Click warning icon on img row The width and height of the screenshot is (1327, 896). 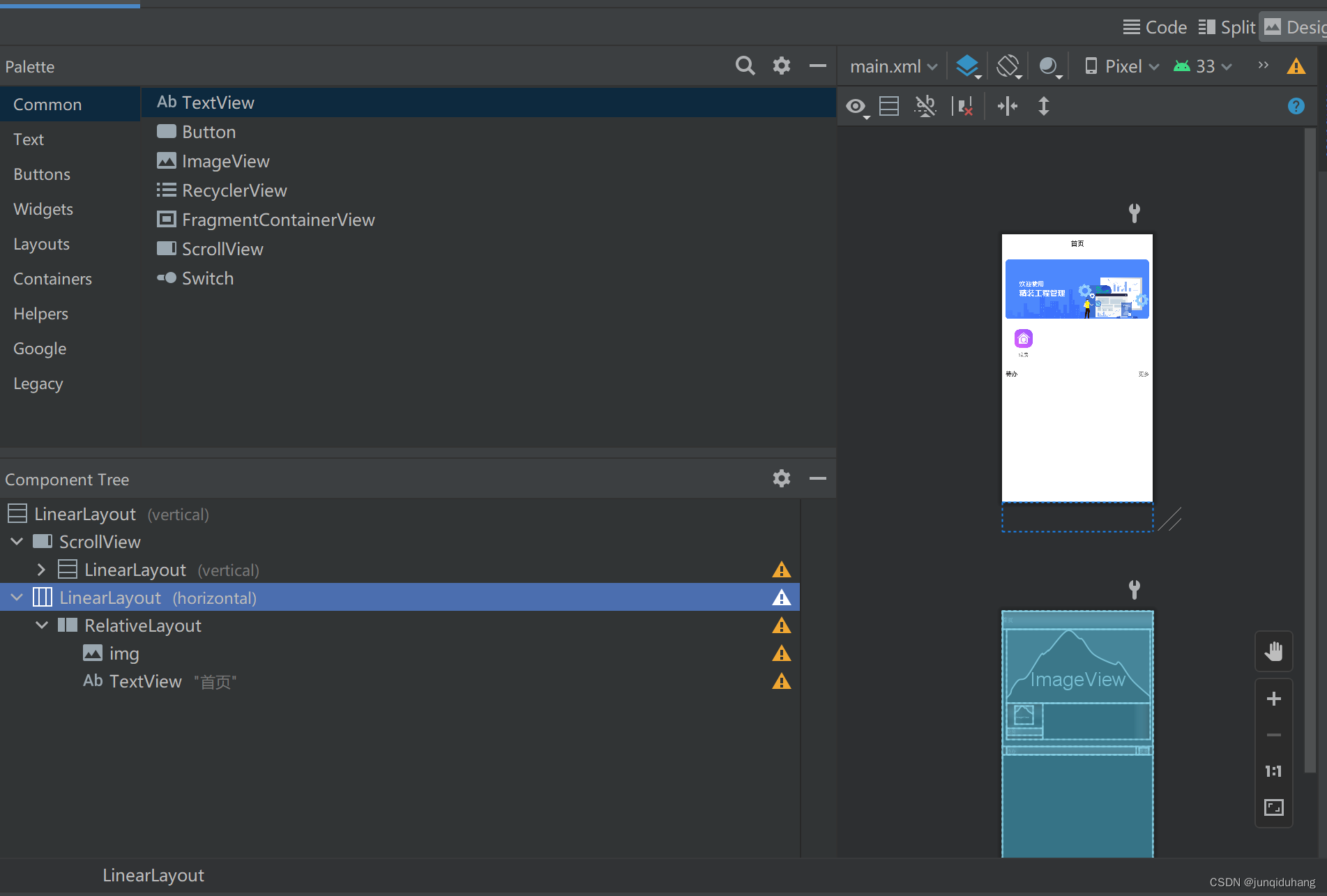[781, 653]
